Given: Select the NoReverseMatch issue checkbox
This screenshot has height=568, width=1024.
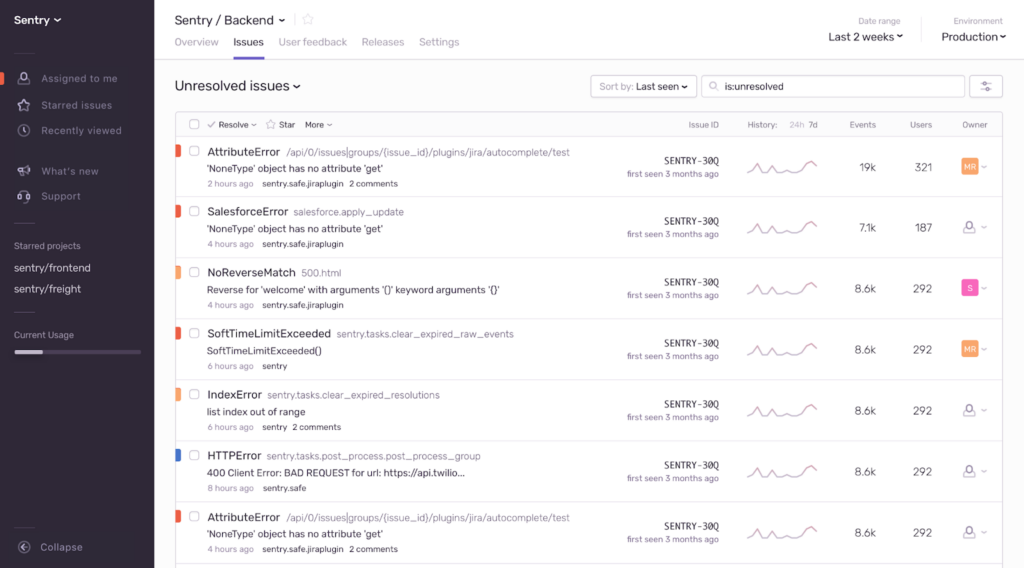Looking at the screenshot, I should point(194,272).
